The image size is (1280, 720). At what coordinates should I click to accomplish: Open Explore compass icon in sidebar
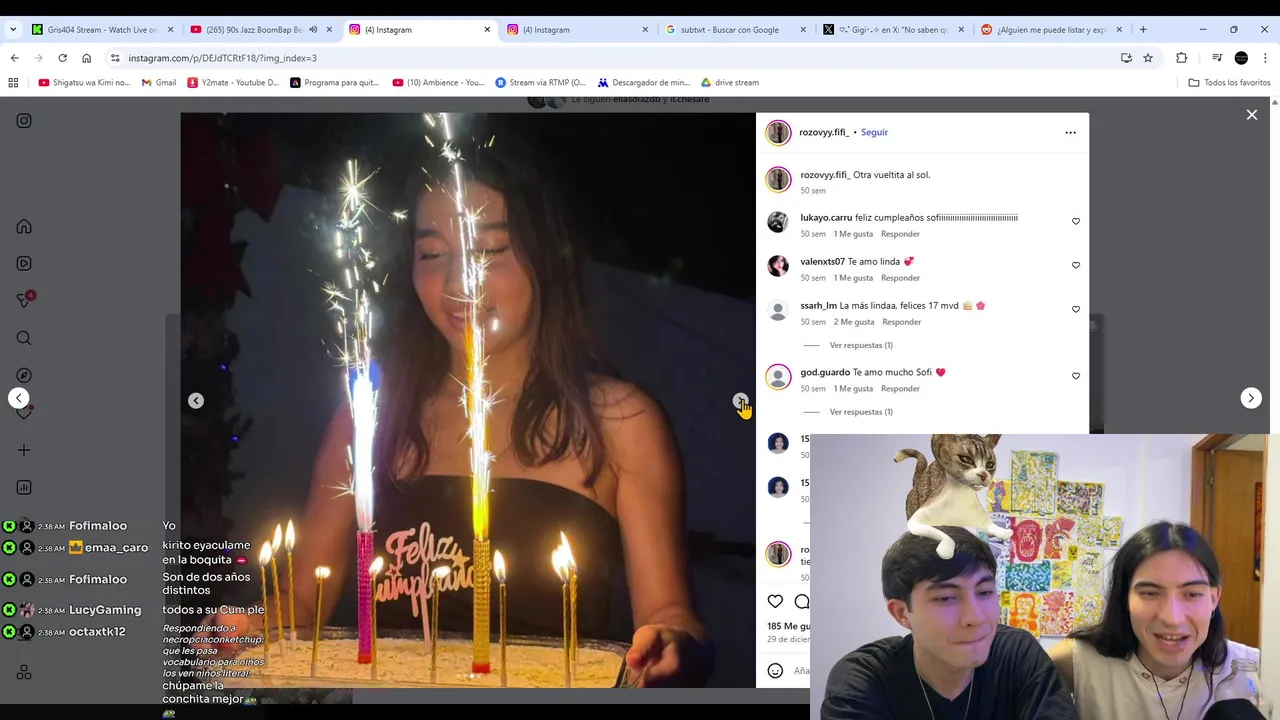tap(24, 375)
